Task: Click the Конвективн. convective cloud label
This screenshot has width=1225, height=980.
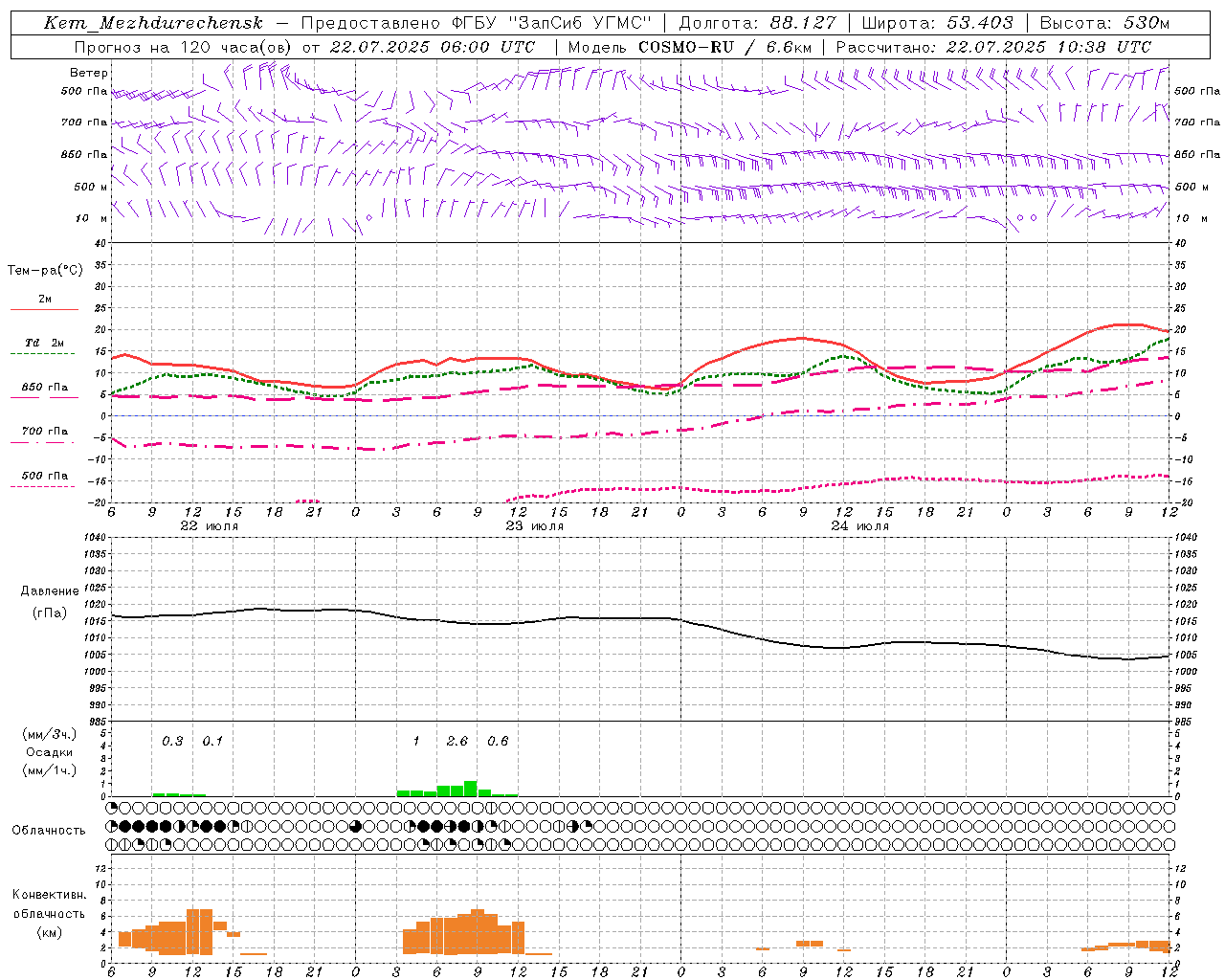Action: coord(49,895)
